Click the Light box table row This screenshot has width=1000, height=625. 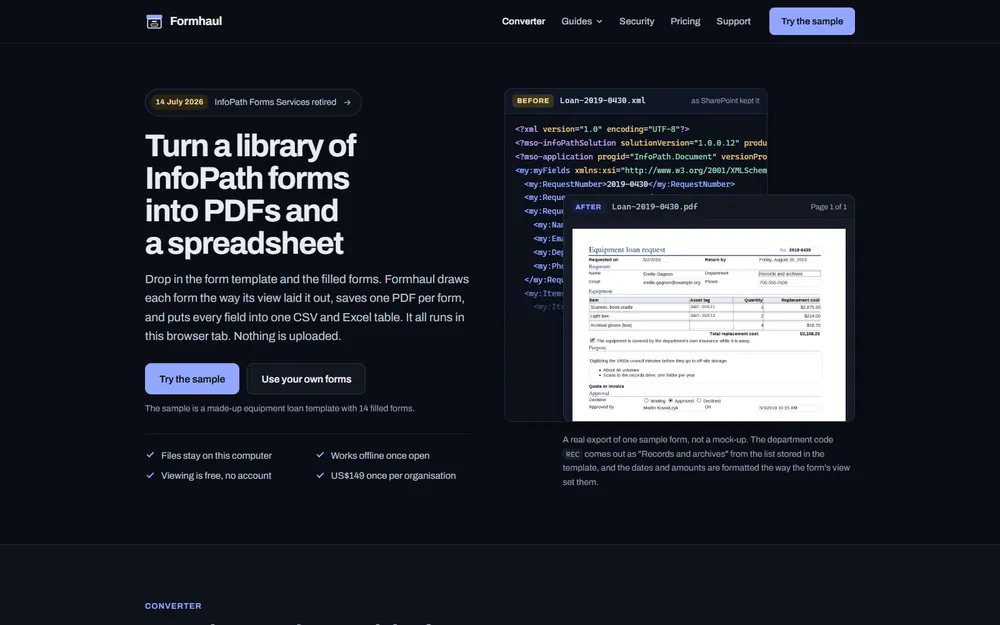pos(705,316)
